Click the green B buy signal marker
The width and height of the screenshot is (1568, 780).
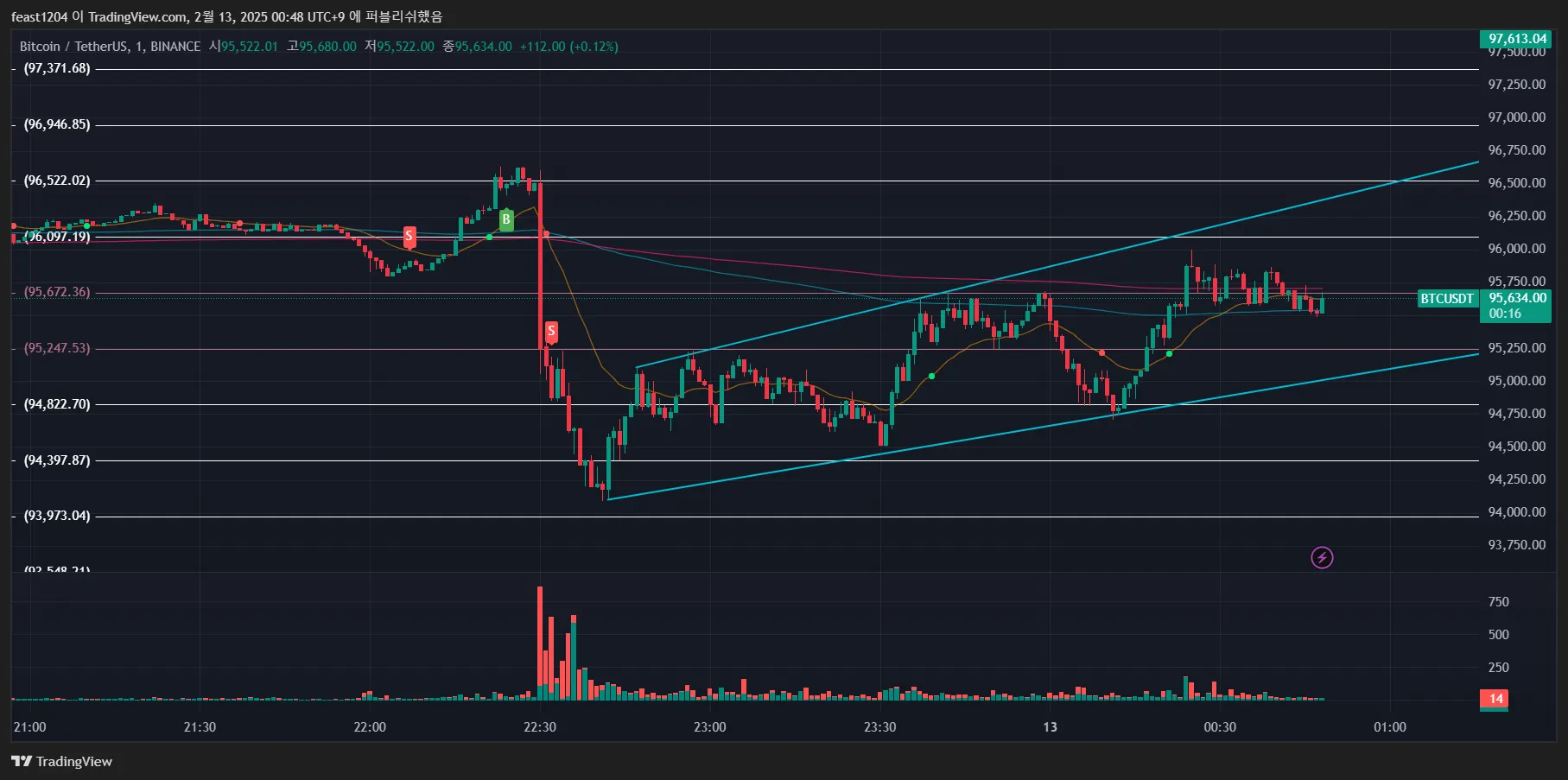point(506,220)
